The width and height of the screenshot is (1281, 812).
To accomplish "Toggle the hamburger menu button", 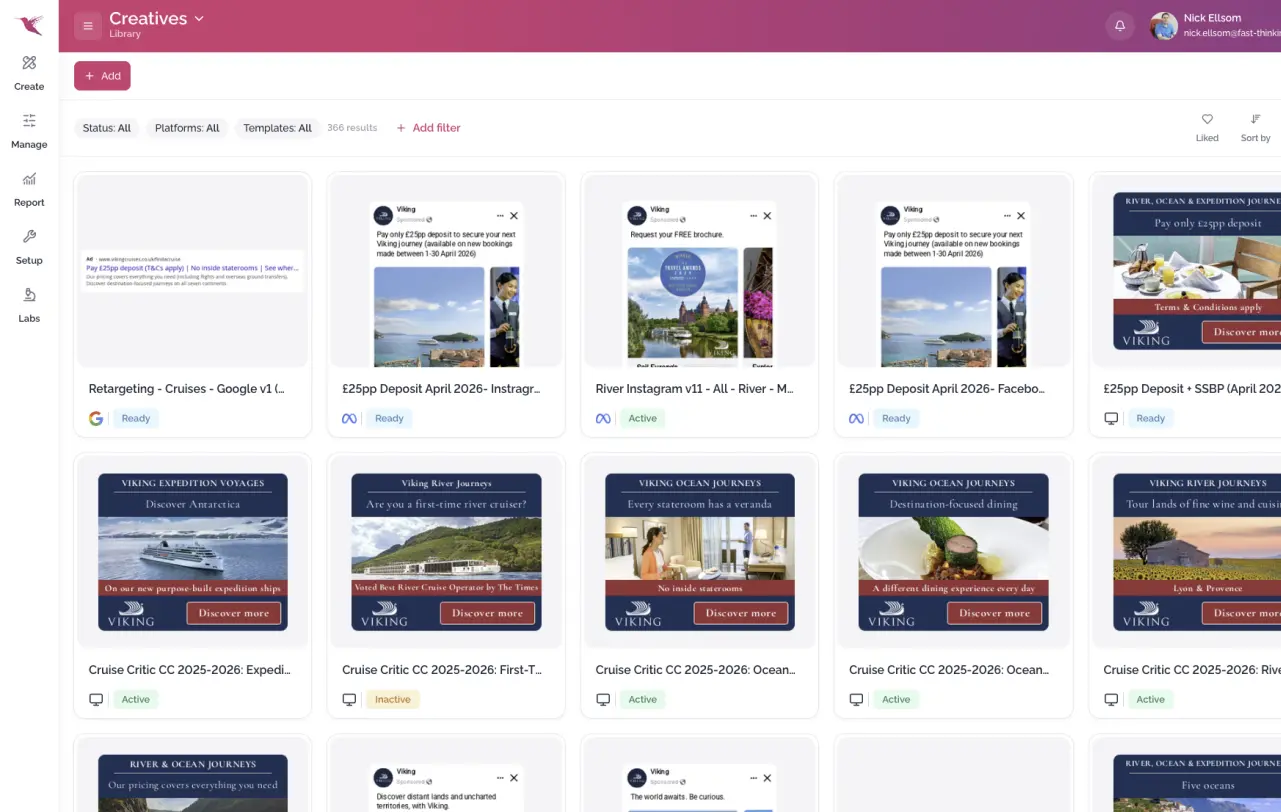I will point(88,26).
